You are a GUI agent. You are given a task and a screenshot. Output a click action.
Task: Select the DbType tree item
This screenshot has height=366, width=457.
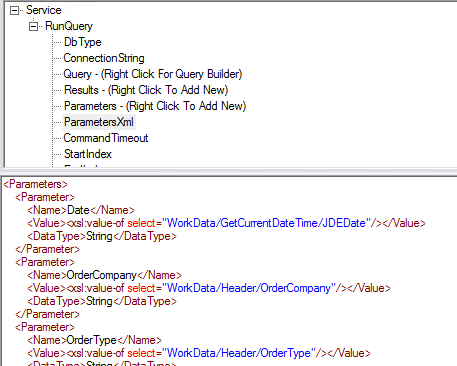click(x=82, y=42)
